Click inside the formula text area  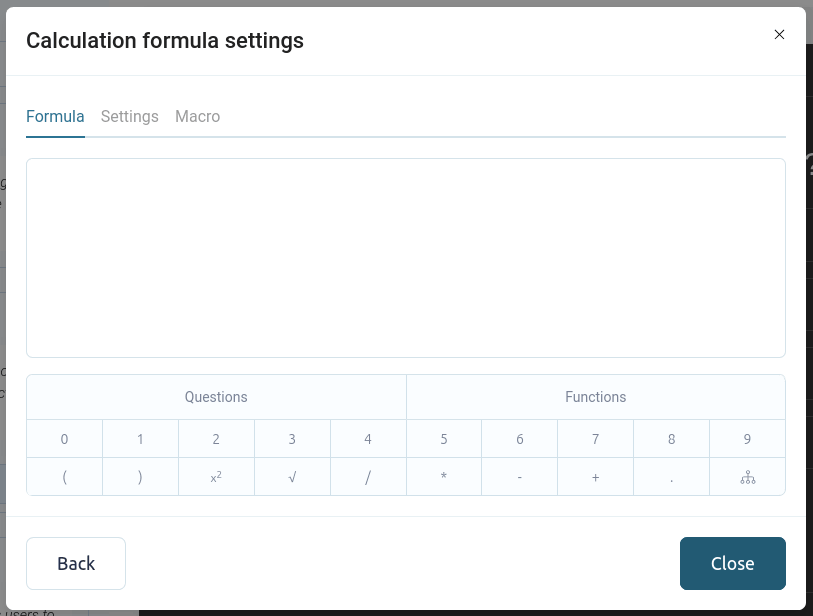(405, 257)
